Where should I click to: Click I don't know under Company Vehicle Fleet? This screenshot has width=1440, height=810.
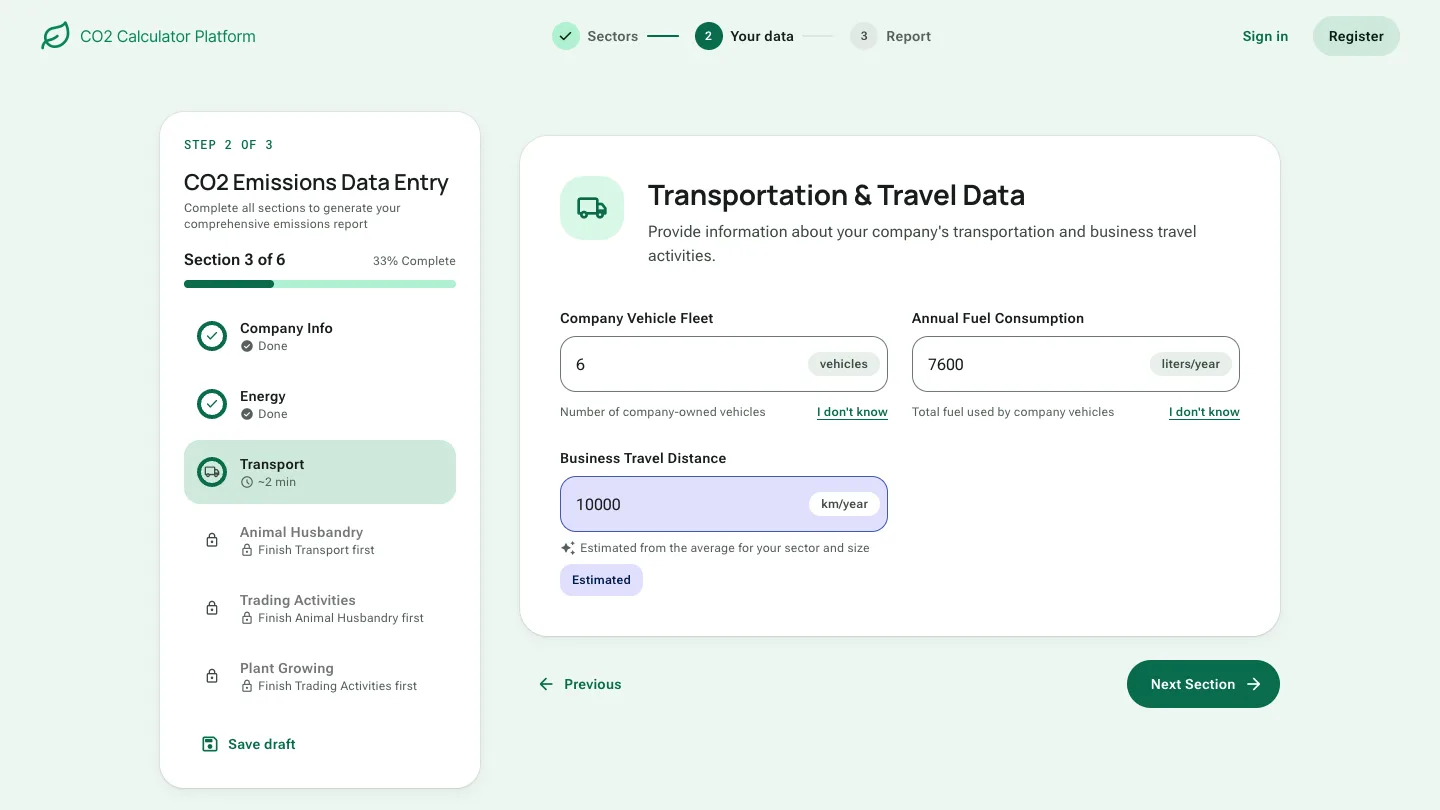pyautogui.click(x=852, y=412)
